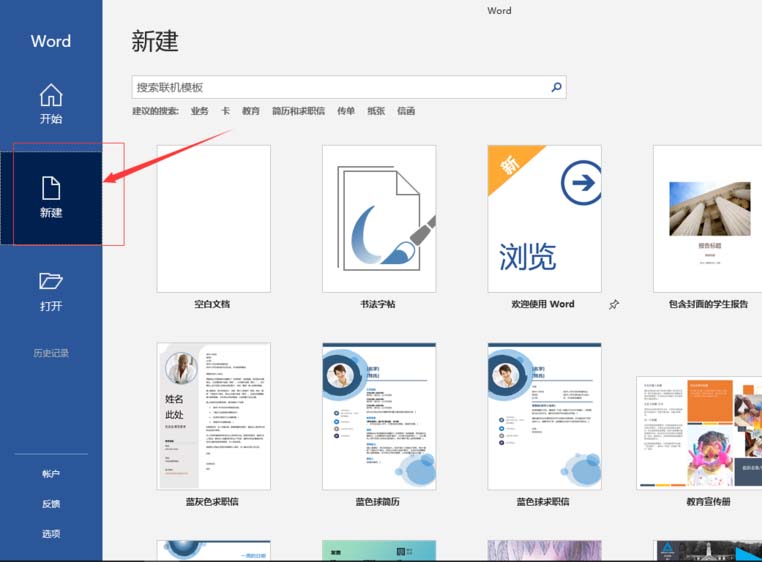Open the 反馈 feedback page
This screenshot has width=762, height=562.
(x=51, y=504)
